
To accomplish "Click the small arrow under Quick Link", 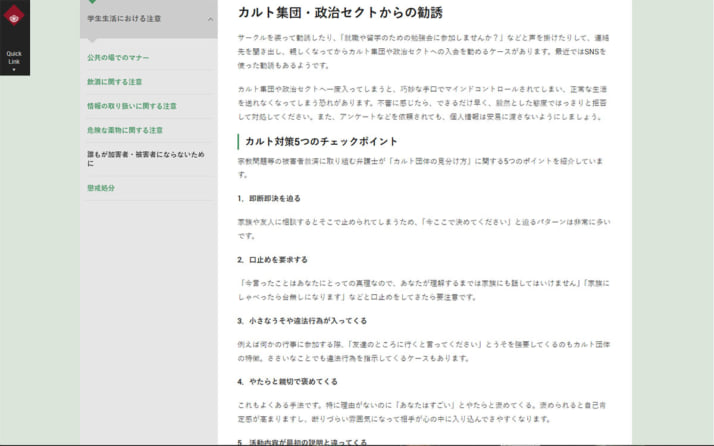I will point(14,70).
